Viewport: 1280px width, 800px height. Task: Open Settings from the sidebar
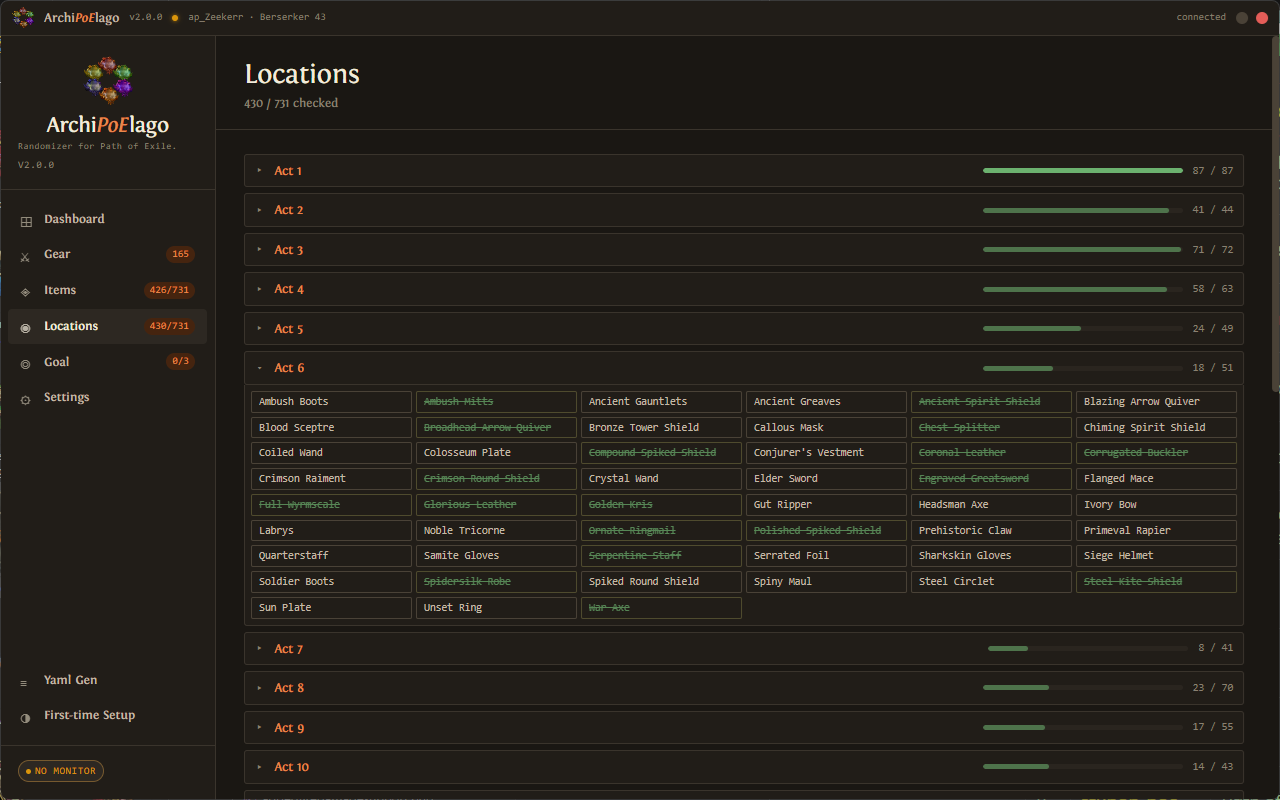107,397
